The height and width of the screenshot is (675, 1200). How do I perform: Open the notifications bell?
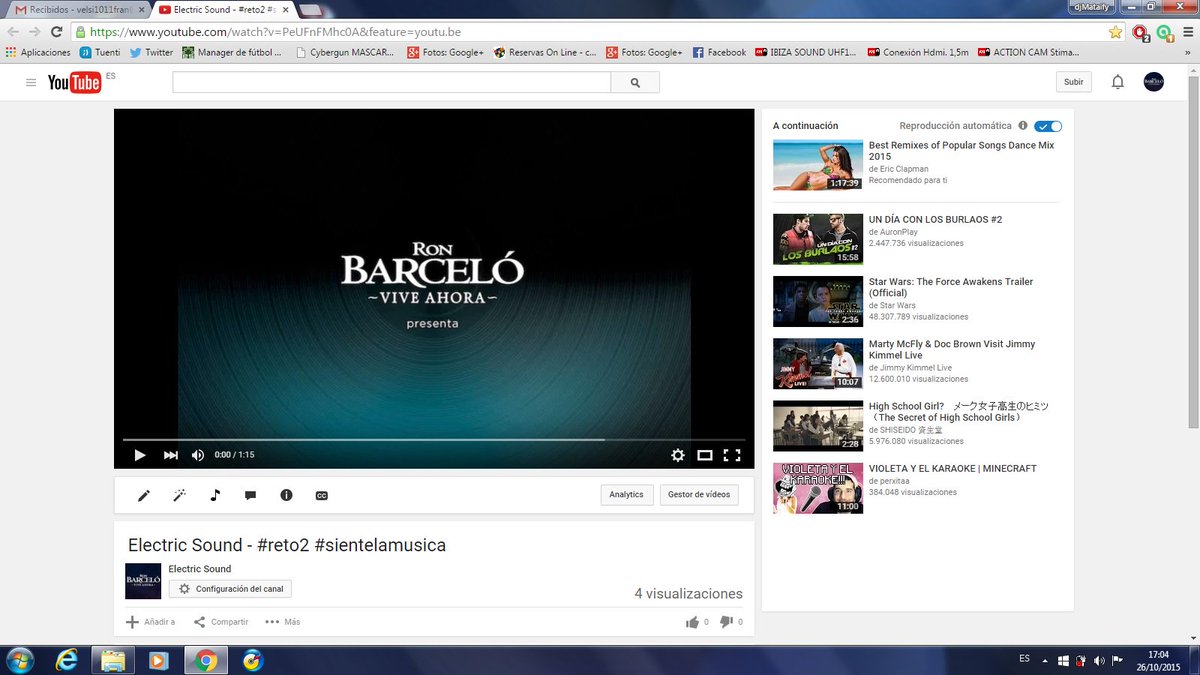pos(1118,82)
